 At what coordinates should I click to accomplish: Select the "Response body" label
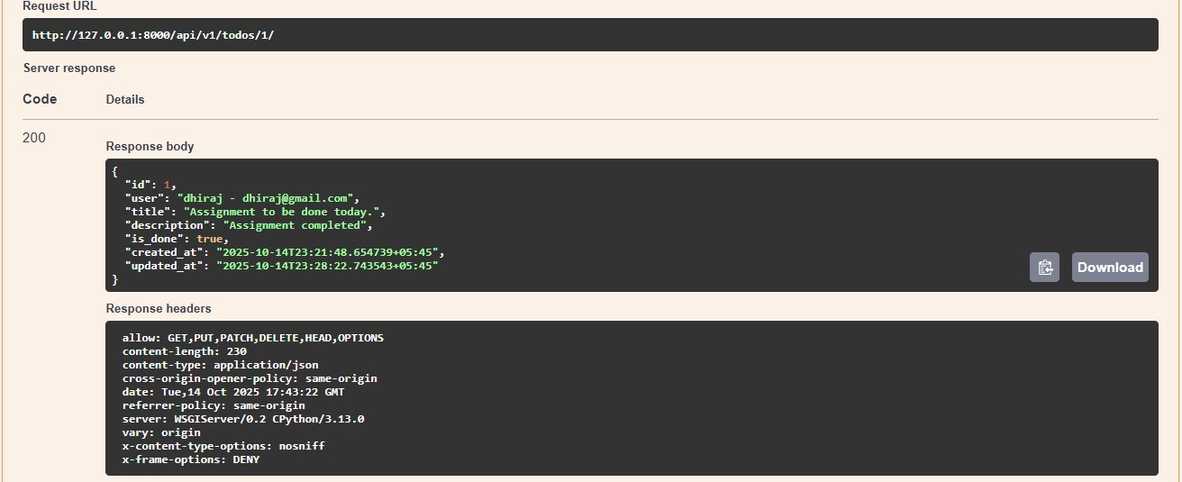tap(150, 146)
